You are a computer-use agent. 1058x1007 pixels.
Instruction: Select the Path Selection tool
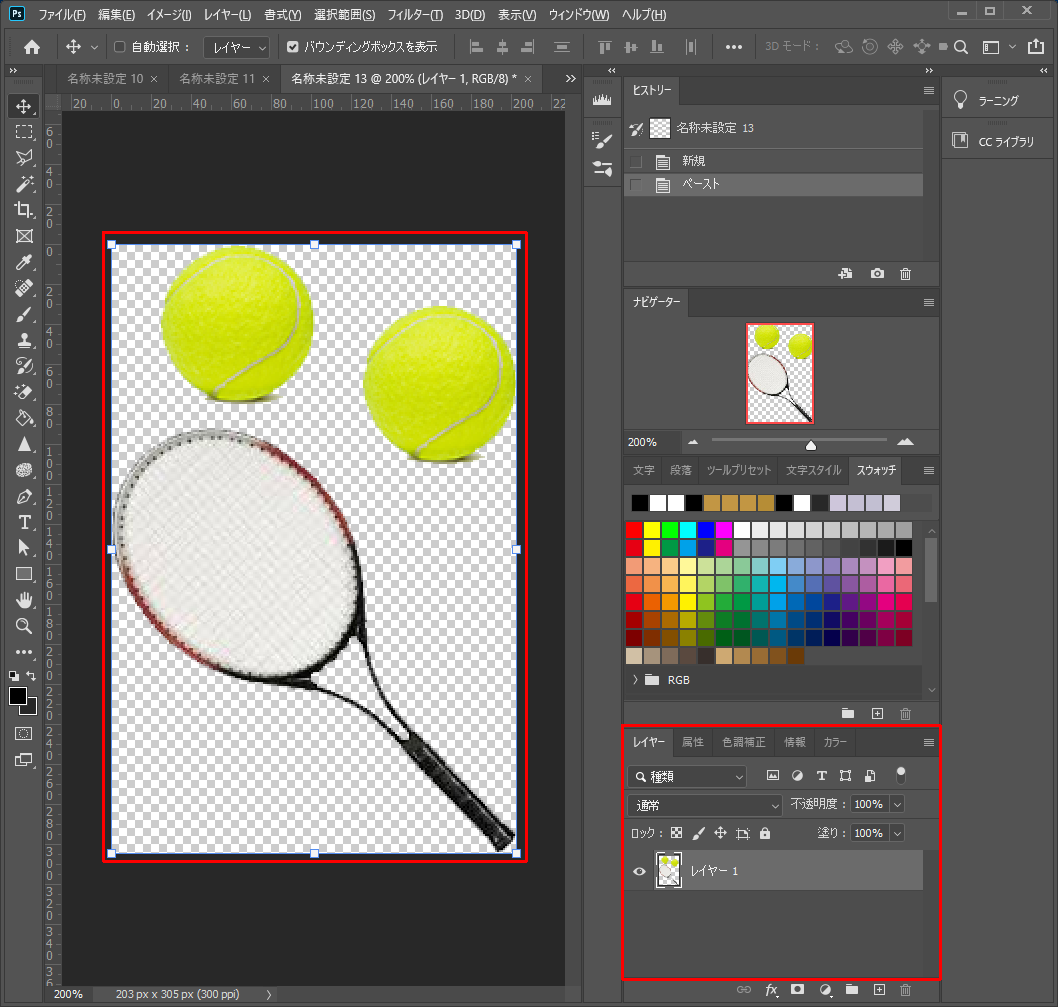(24, 548)
